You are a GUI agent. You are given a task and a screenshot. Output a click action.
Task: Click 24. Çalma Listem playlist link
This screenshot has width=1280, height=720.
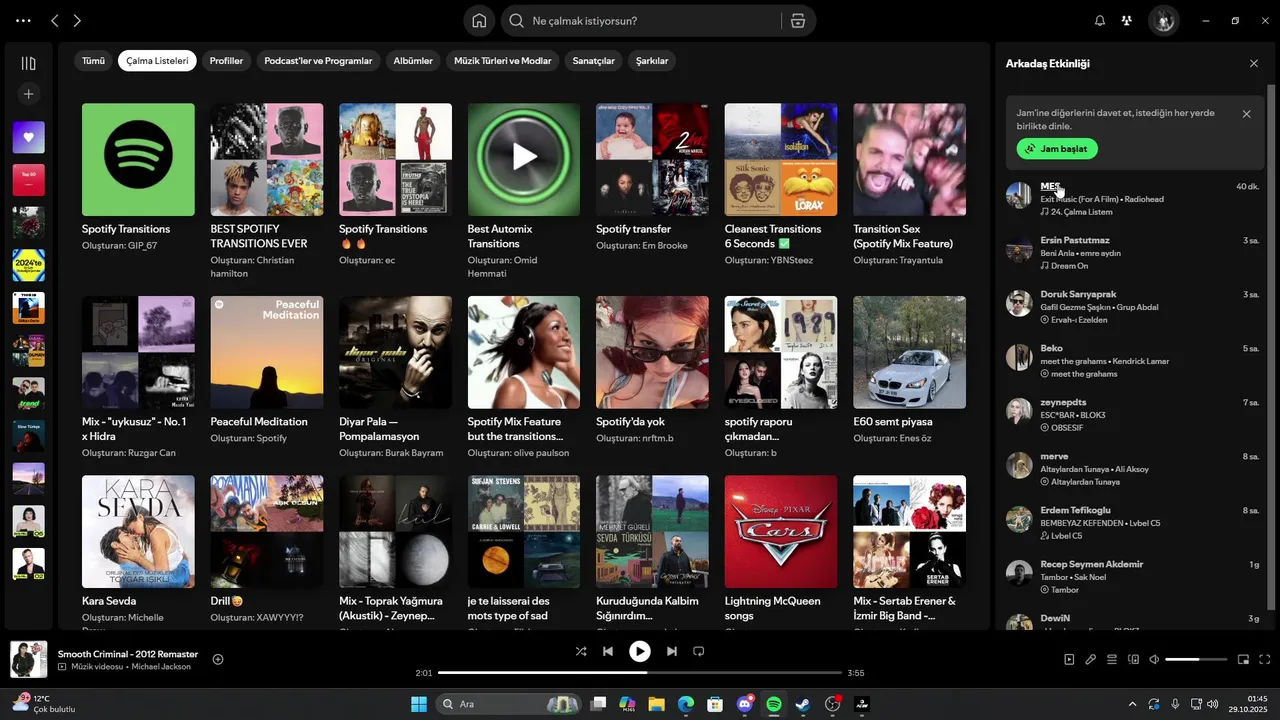click(x=1082, y=212)
